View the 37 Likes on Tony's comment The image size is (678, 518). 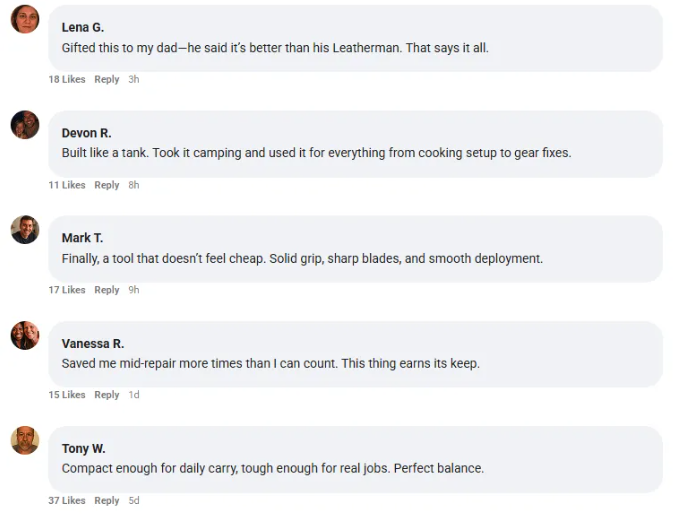tap(67, 501)
